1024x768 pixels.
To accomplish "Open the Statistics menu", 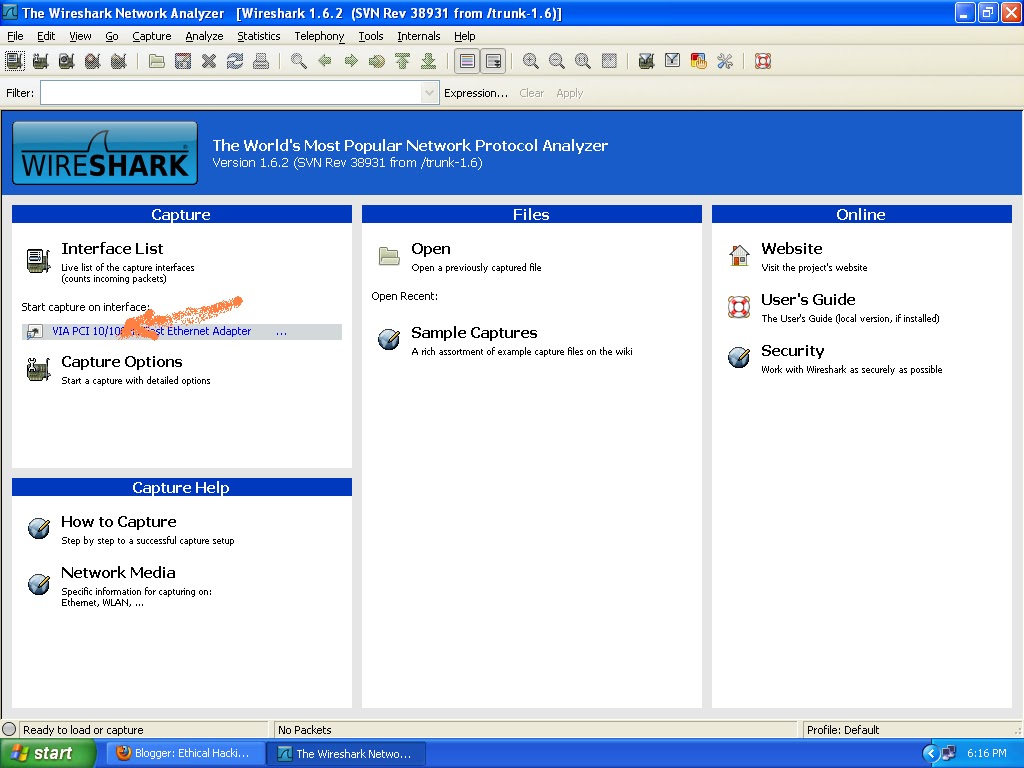I will 259,36.
